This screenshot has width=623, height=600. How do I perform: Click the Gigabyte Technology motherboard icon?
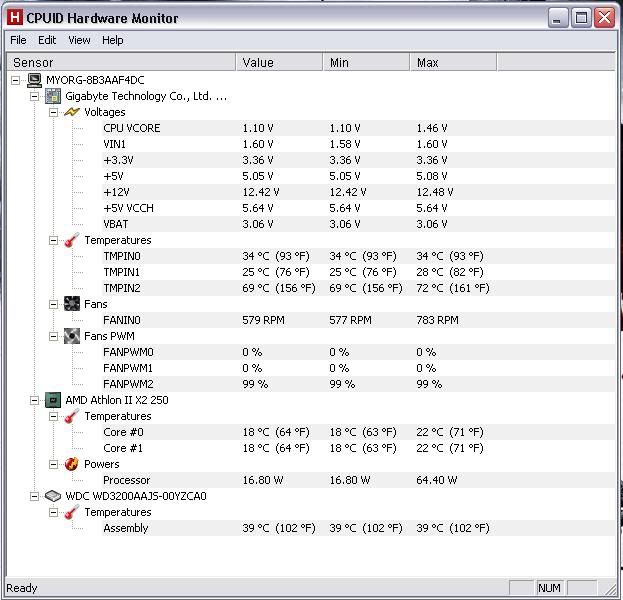(53, 96)
